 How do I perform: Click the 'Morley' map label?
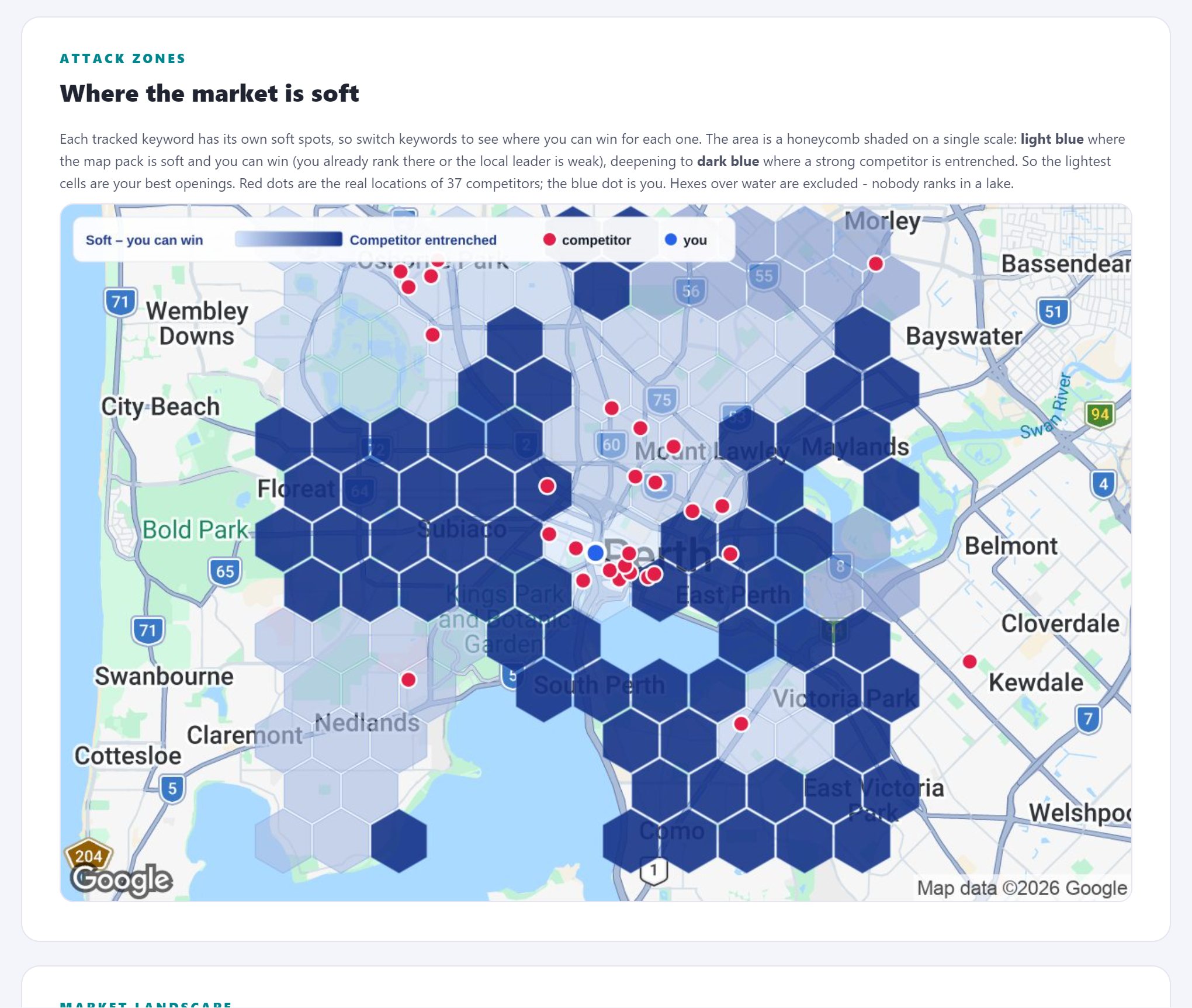(x=882, y=221)
